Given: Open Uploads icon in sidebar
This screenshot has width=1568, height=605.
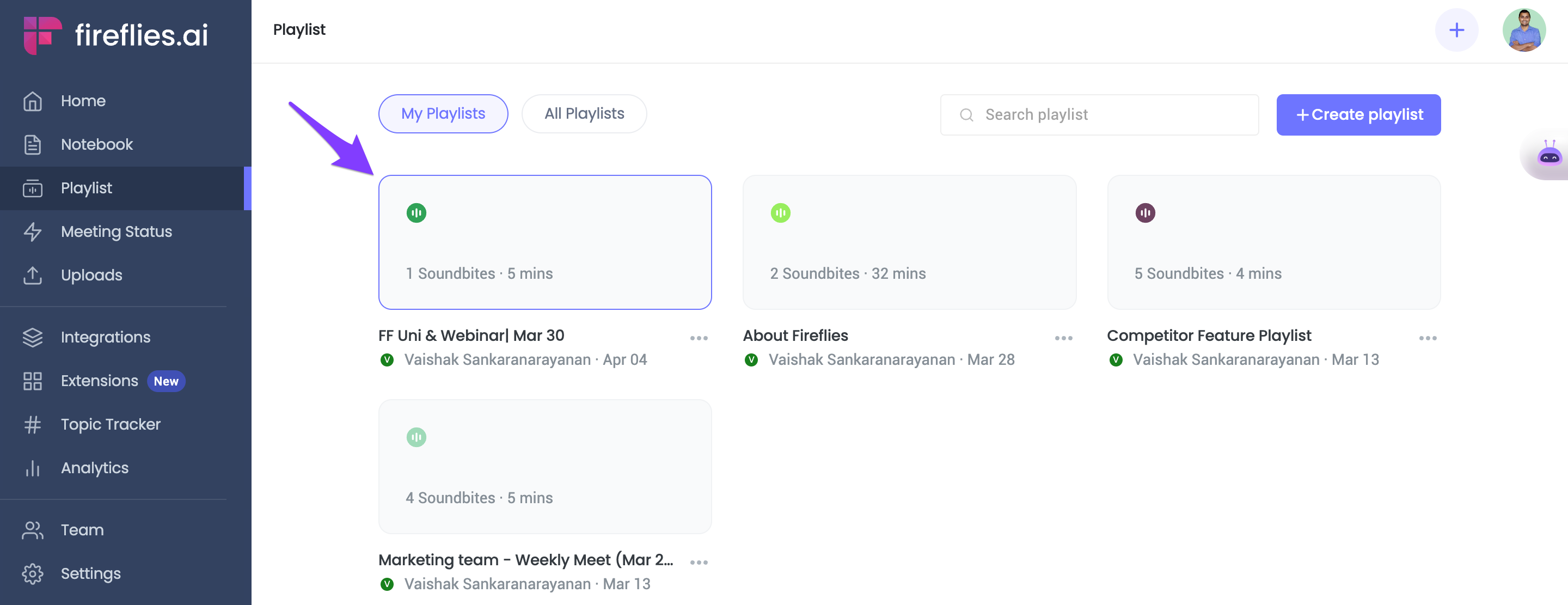Looking at the screenshot, I should coord(32,275).
